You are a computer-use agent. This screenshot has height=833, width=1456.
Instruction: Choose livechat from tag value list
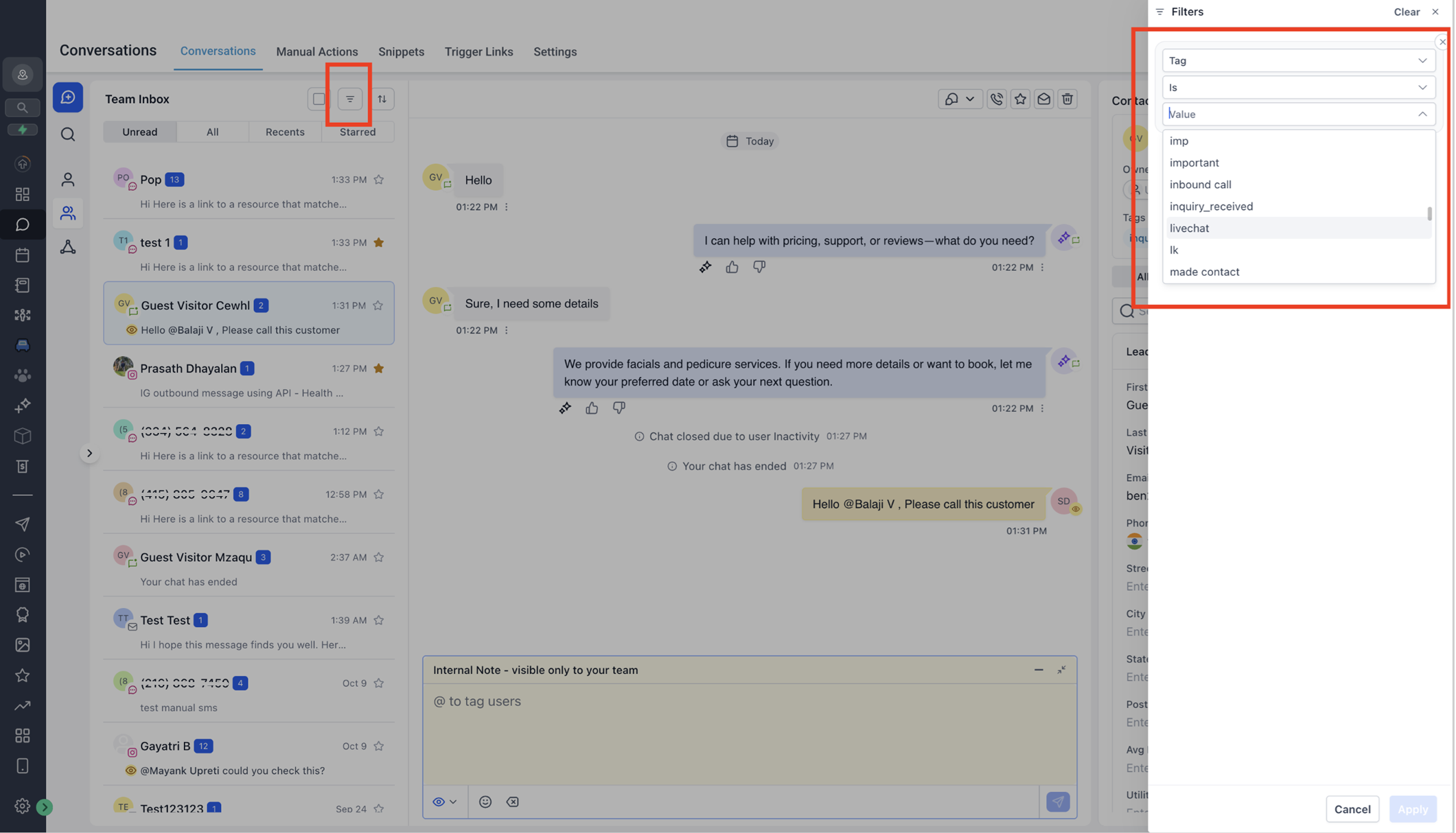1190,228
